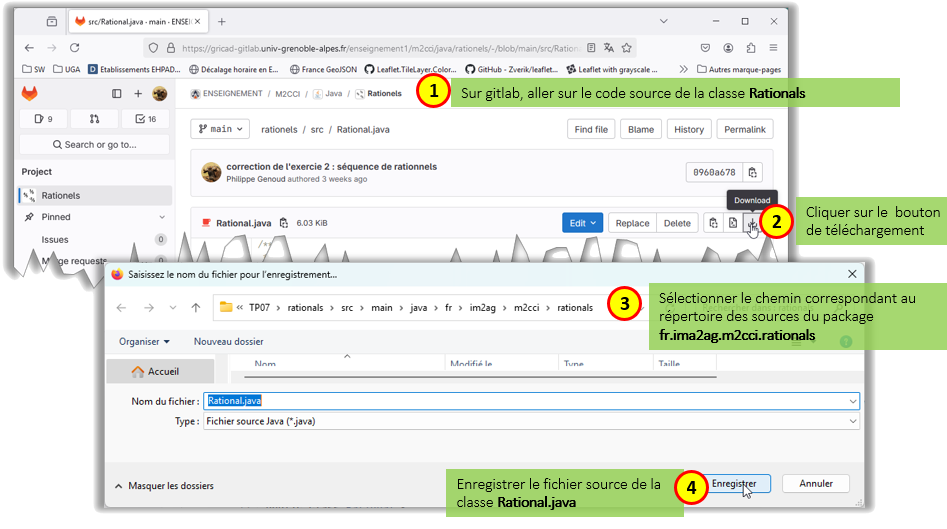
Task: Copy file path next to Rational.java
Action: tap(284, 223)
